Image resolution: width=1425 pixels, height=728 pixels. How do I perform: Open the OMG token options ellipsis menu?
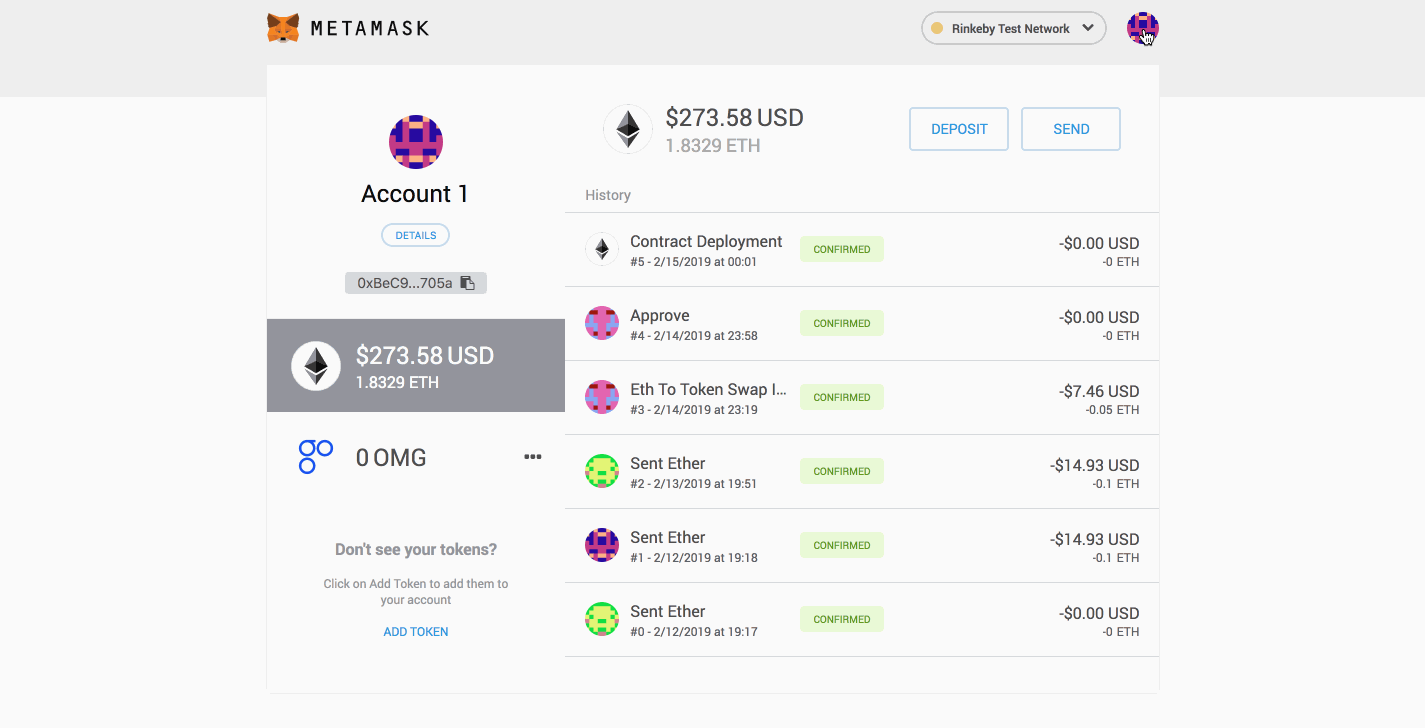pyautogui.click(x=533, y=457)
